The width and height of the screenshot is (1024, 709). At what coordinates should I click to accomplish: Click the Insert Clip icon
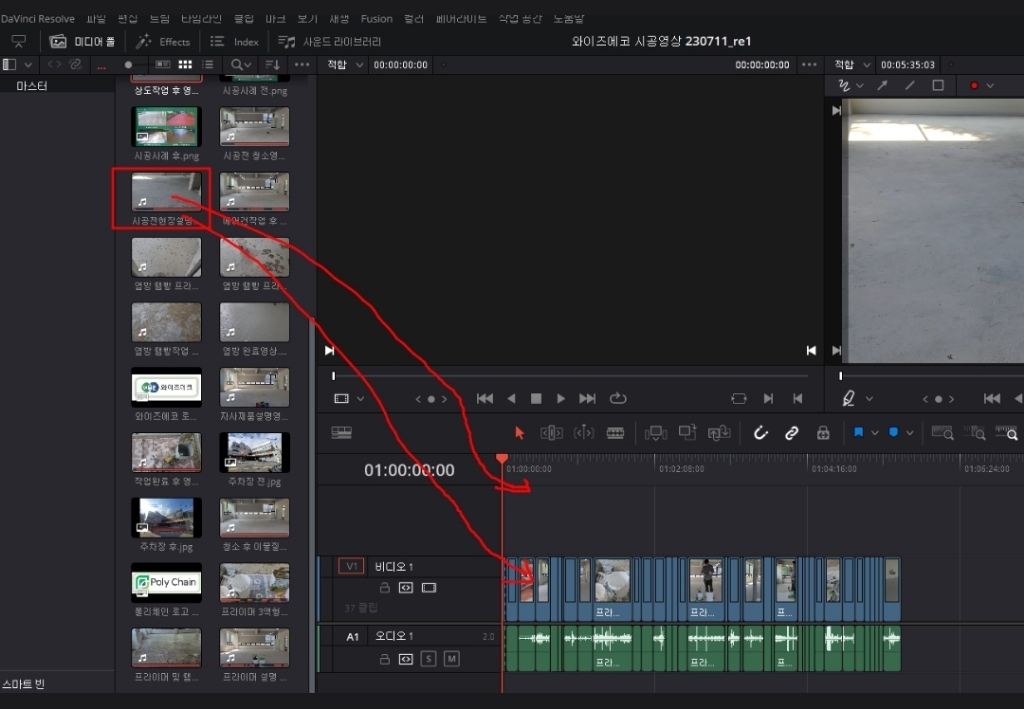pos(656,432)
